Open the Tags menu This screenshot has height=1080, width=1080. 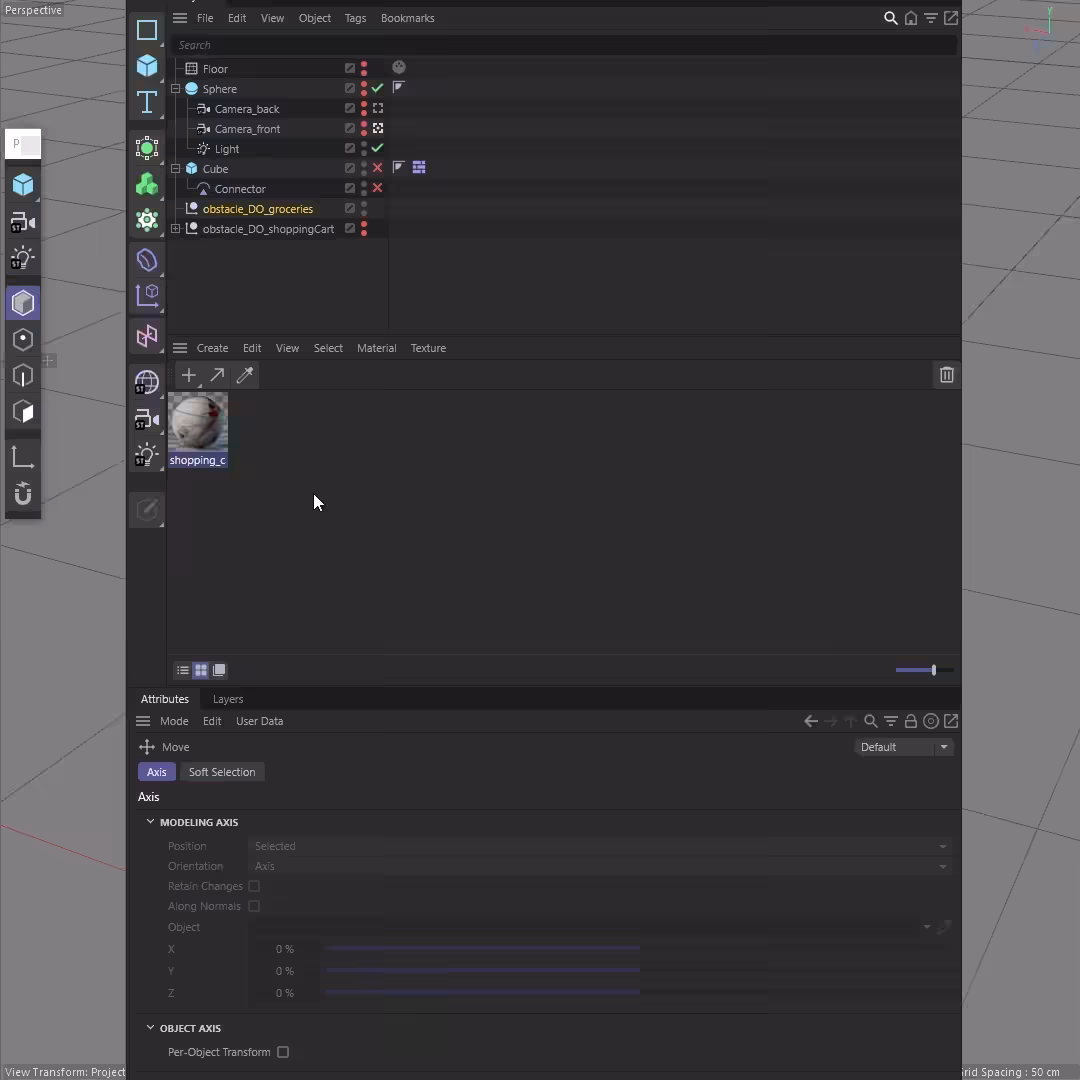[355, 19]
